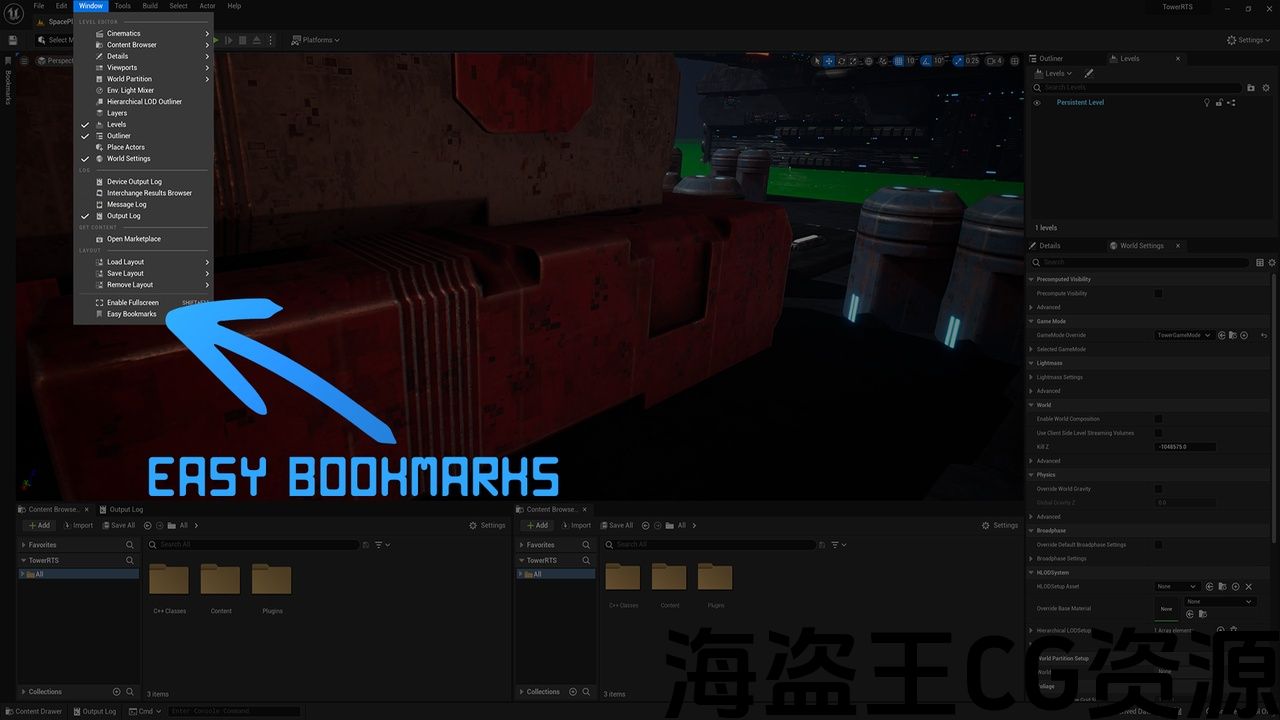Image resolution: width=1280 pixels, height=720 pixels.
Task: Open the GameMode Override dropdown
Action: (x=1184, y=335)
